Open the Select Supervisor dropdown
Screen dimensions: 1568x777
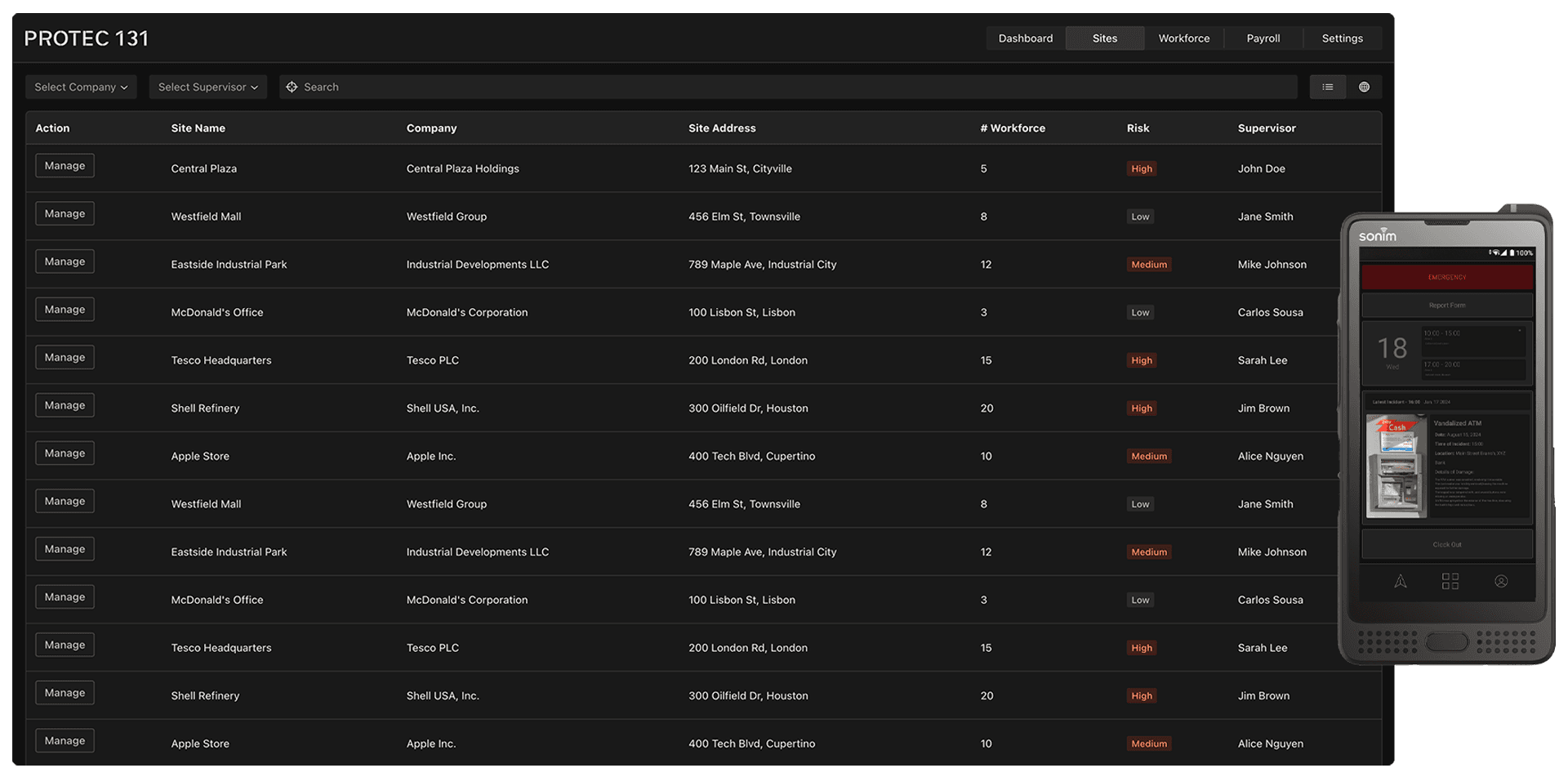click(x=208, y=87)
